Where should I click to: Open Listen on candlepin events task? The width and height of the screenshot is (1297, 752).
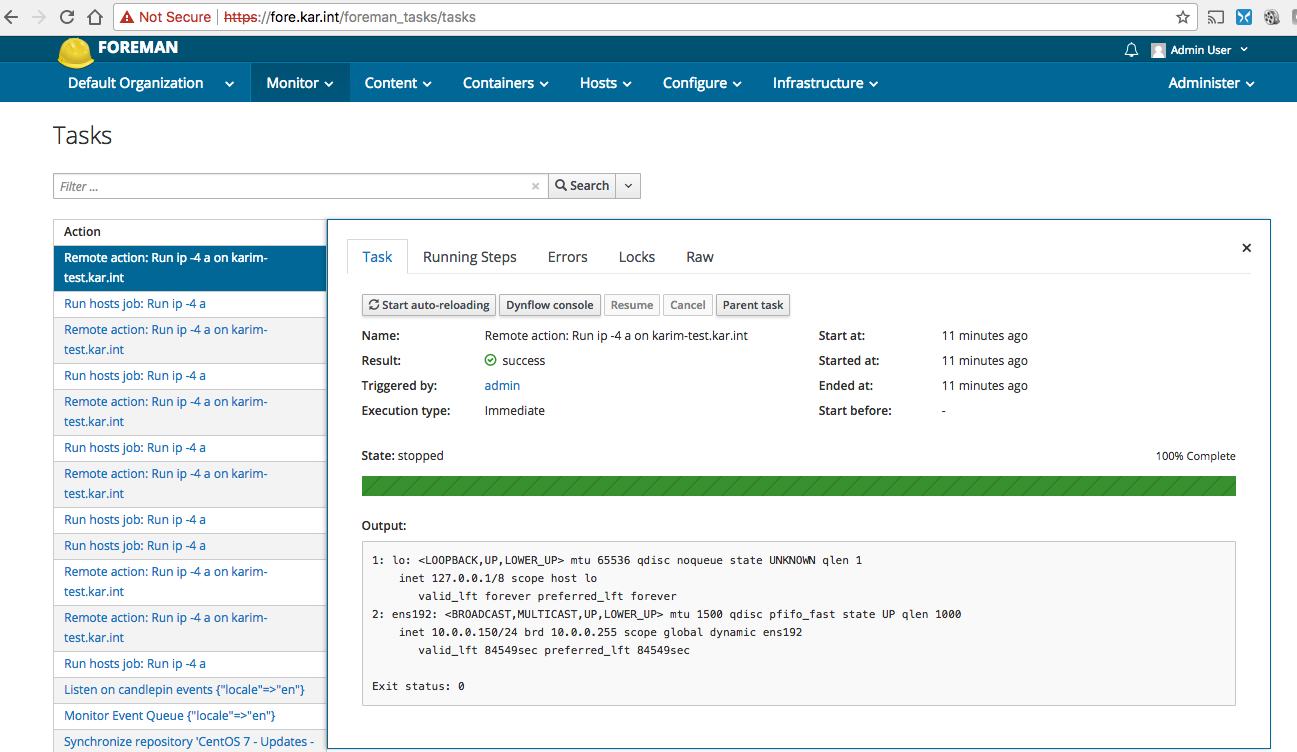184,690
